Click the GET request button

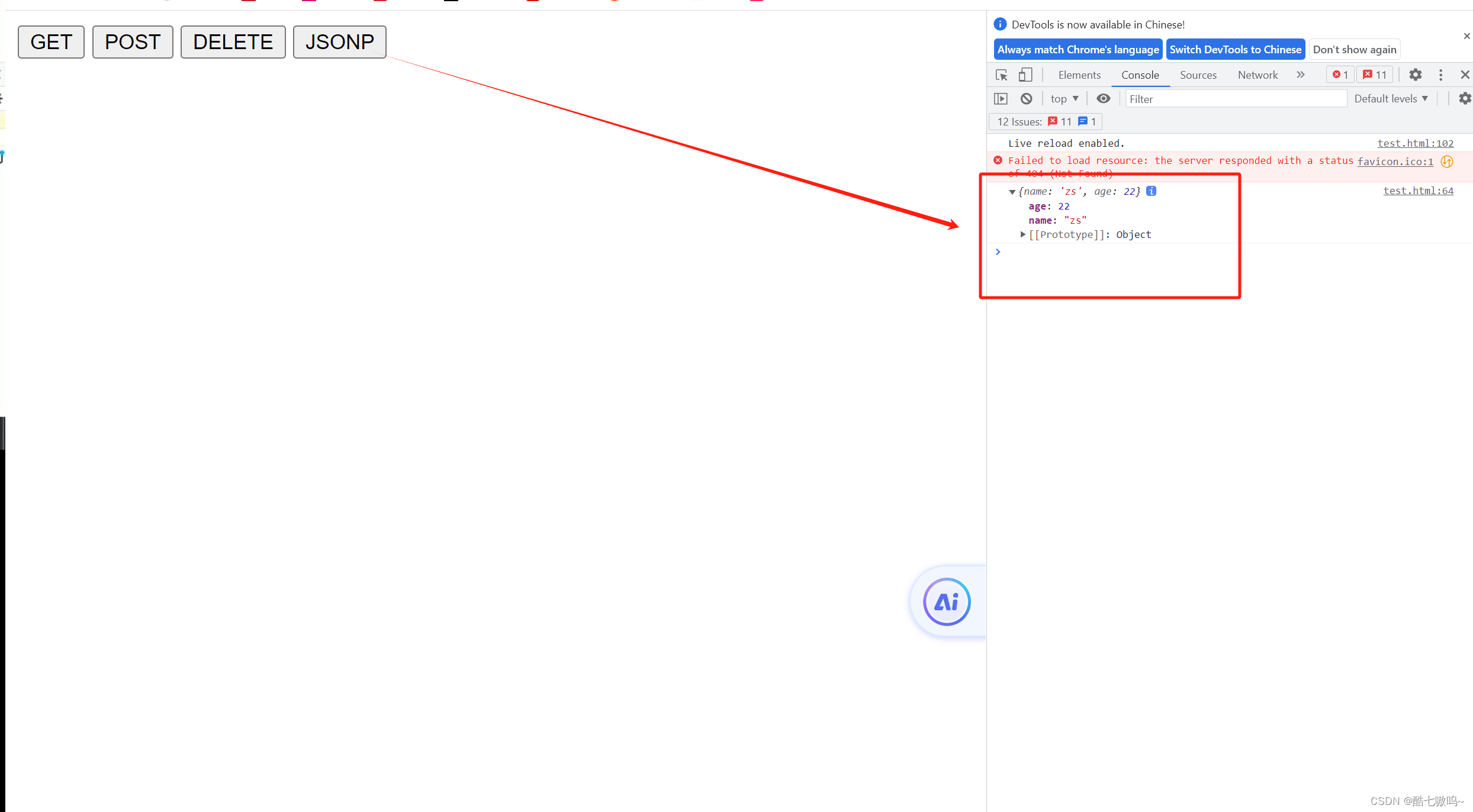click(x=51, y=41)
